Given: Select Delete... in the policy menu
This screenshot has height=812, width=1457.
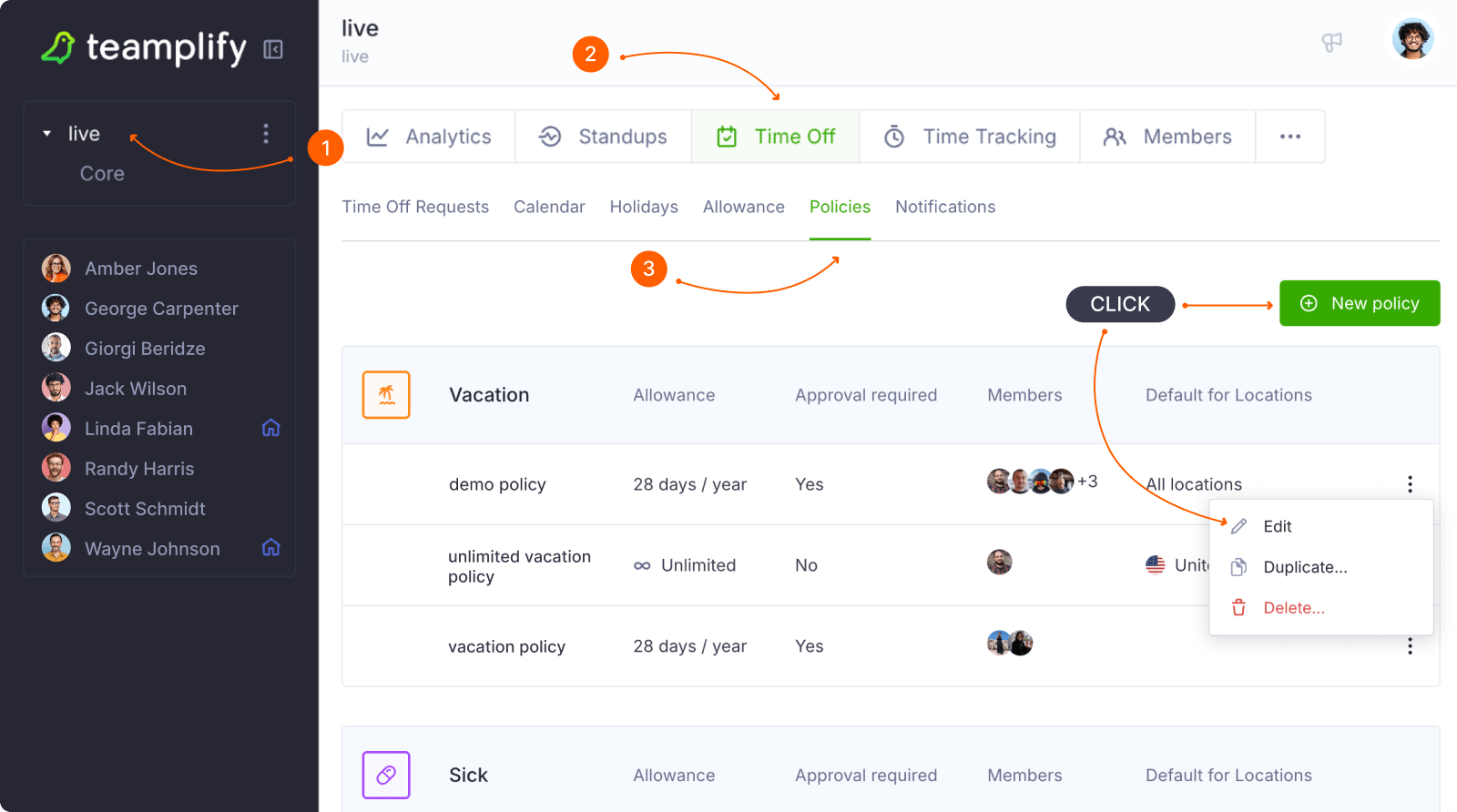Looking at the screenshot, I should (x=1293, y=608).
